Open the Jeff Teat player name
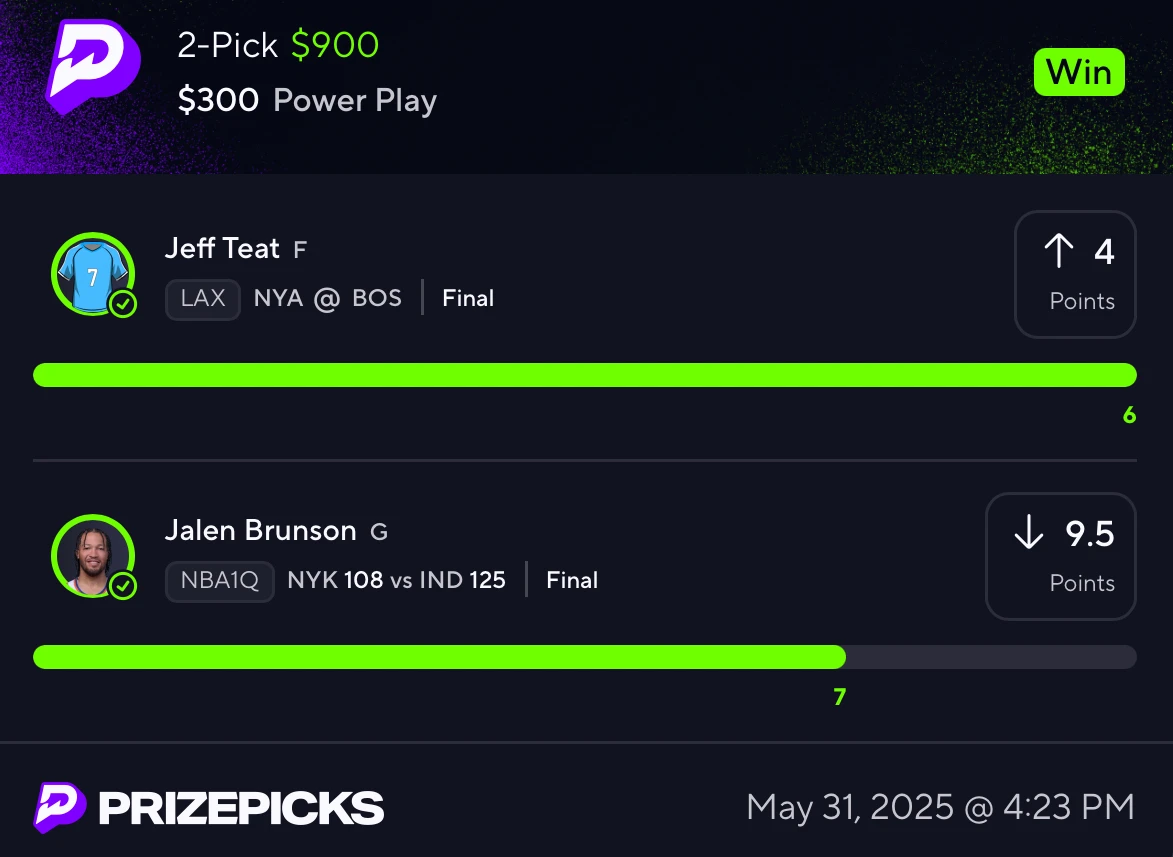Viewport: 1173px width, 857px height. [x=222, y=248]
